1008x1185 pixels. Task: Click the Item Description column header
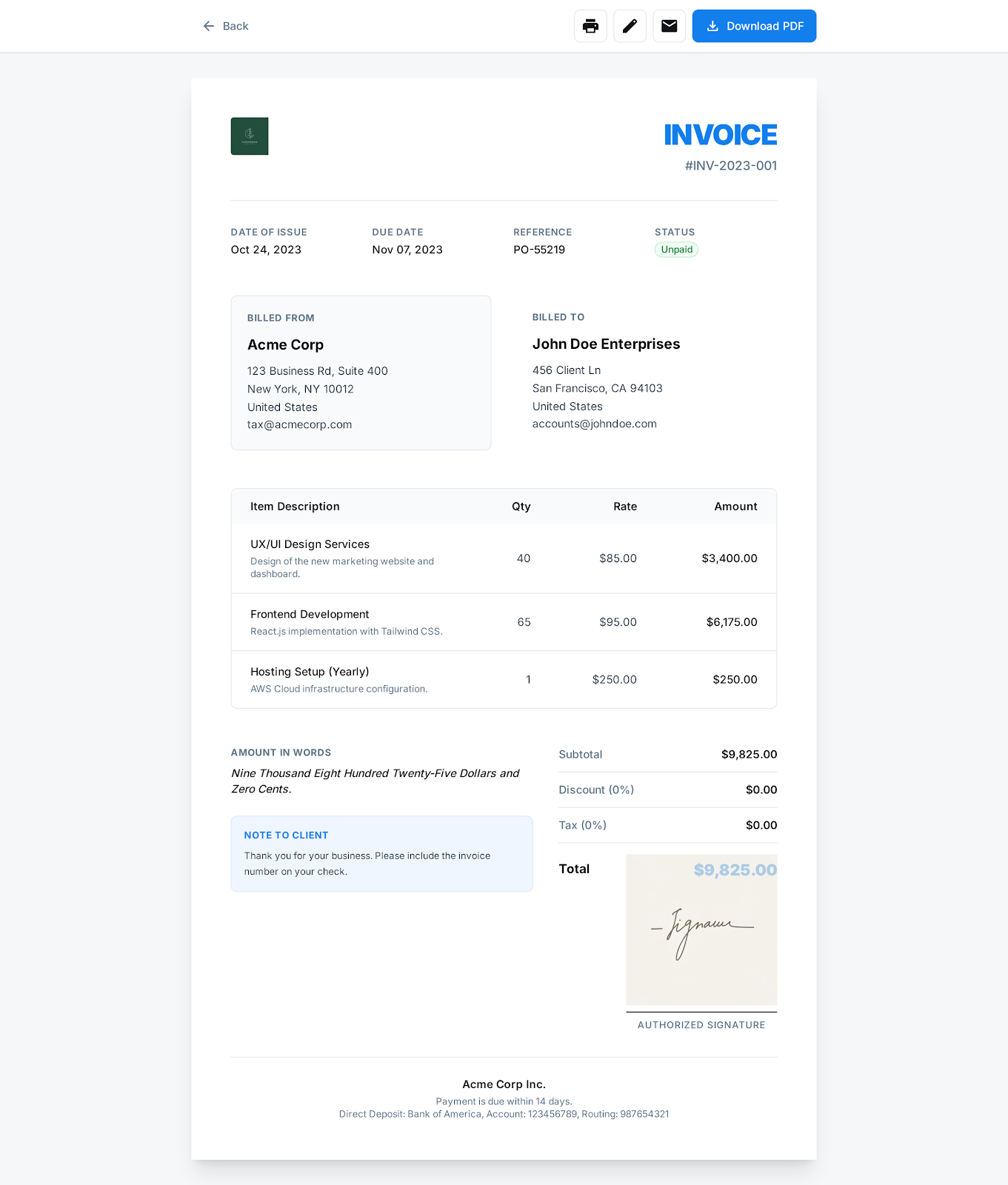point(295,507)
